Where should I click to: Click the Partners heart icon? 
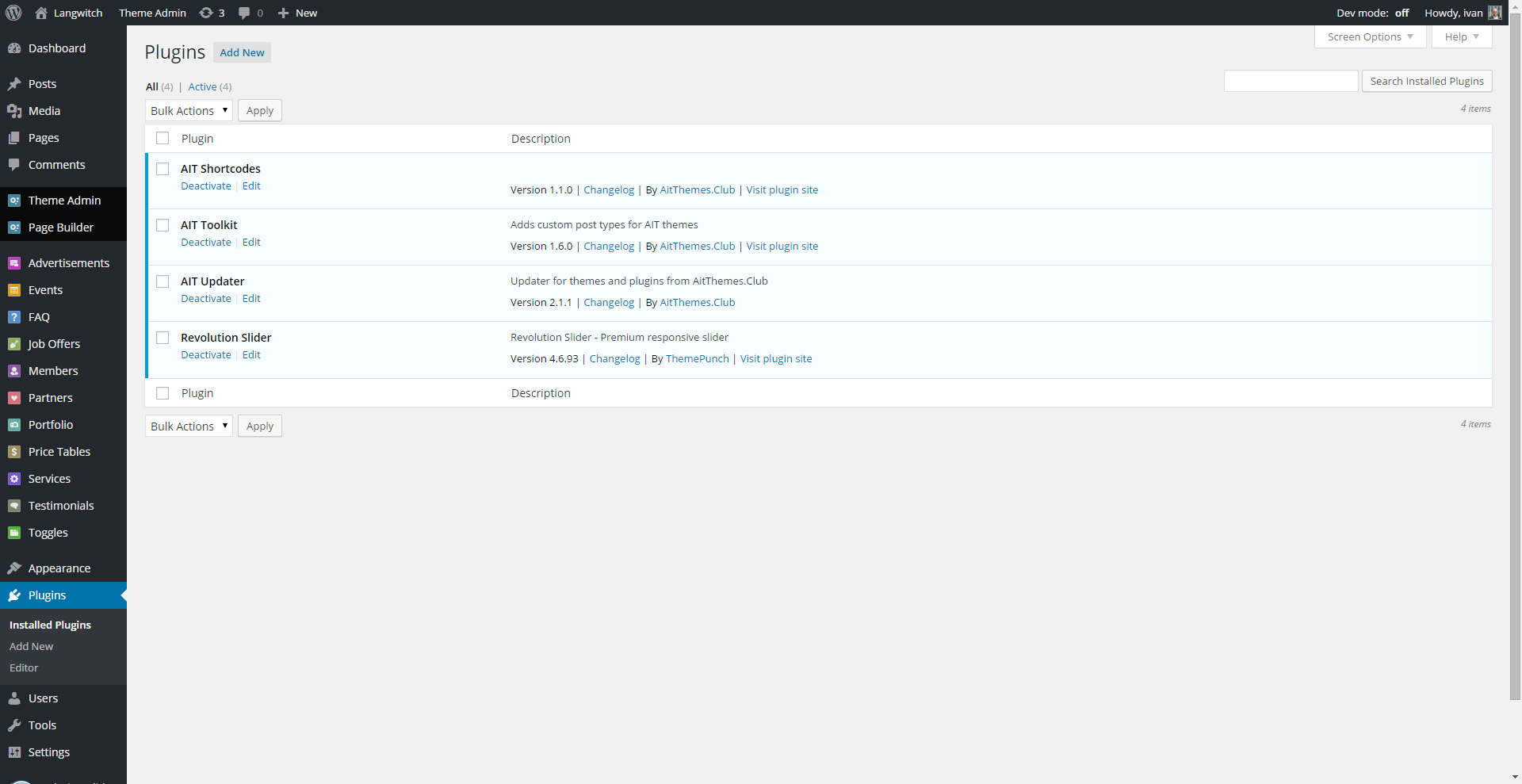tap(14, 398)
